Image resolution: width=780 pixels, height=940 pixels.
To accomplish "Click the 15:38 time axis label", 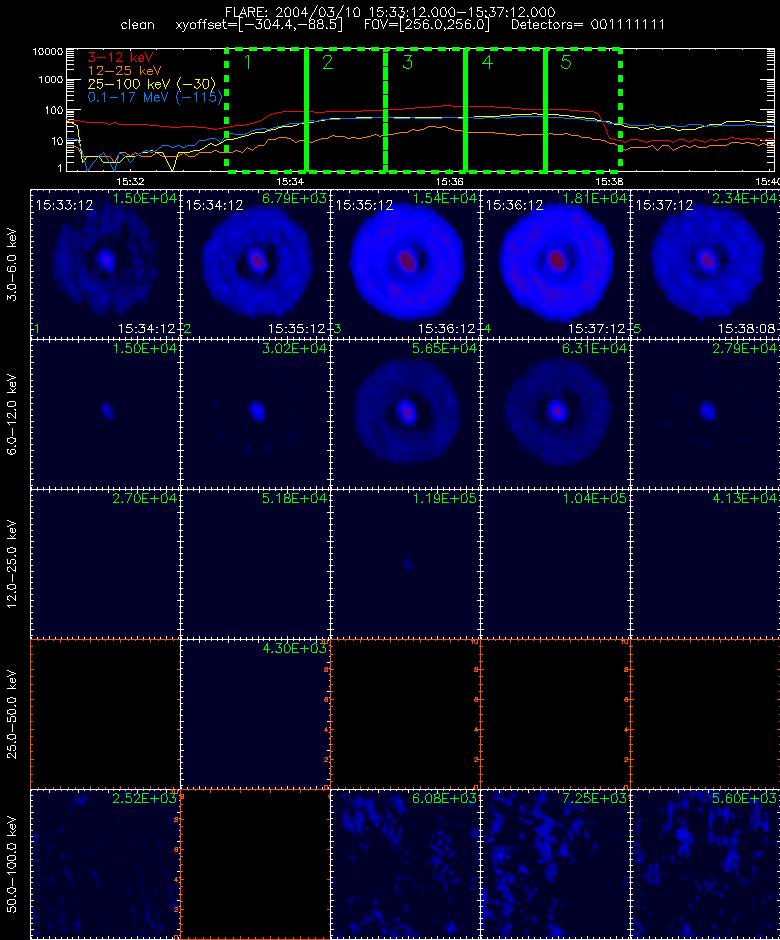I will tap(609, 182).
